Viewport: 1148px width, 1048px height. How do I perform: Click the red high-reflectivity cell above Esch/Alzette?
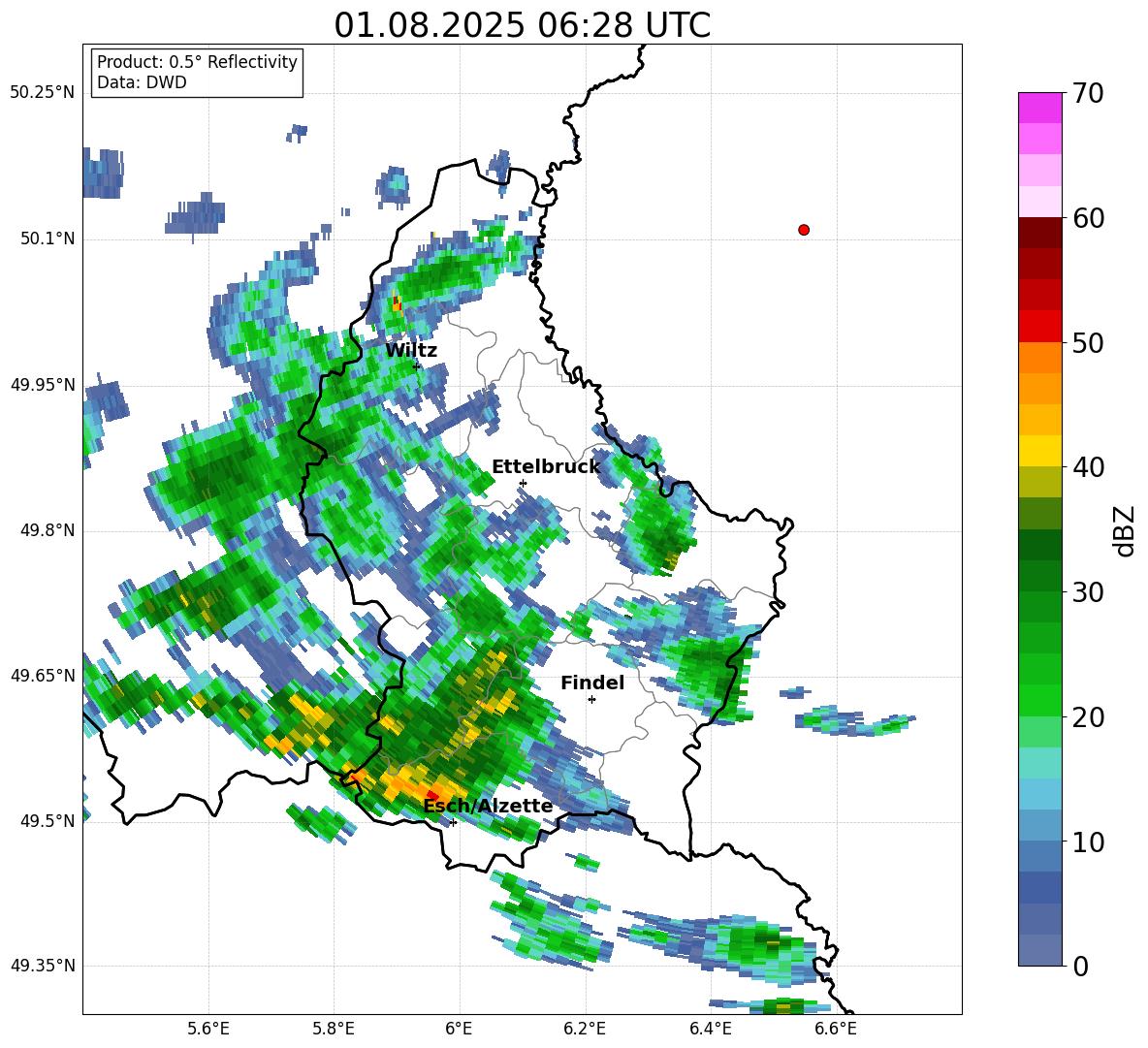[x=432, y=795]
